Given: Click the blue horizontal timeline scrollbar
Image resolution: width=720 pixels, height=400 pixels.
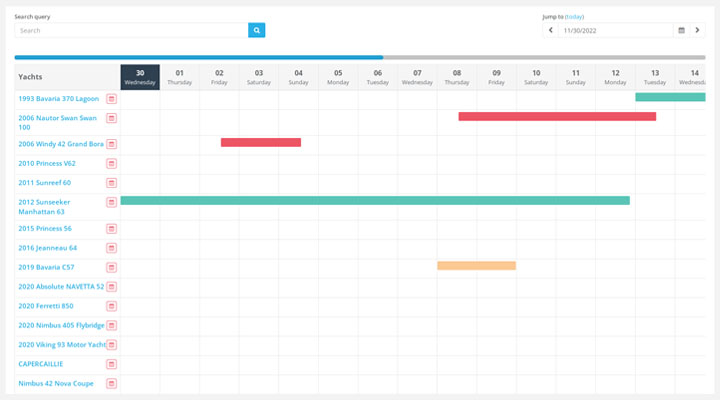Looking at the screenshot, I should 200,57.
